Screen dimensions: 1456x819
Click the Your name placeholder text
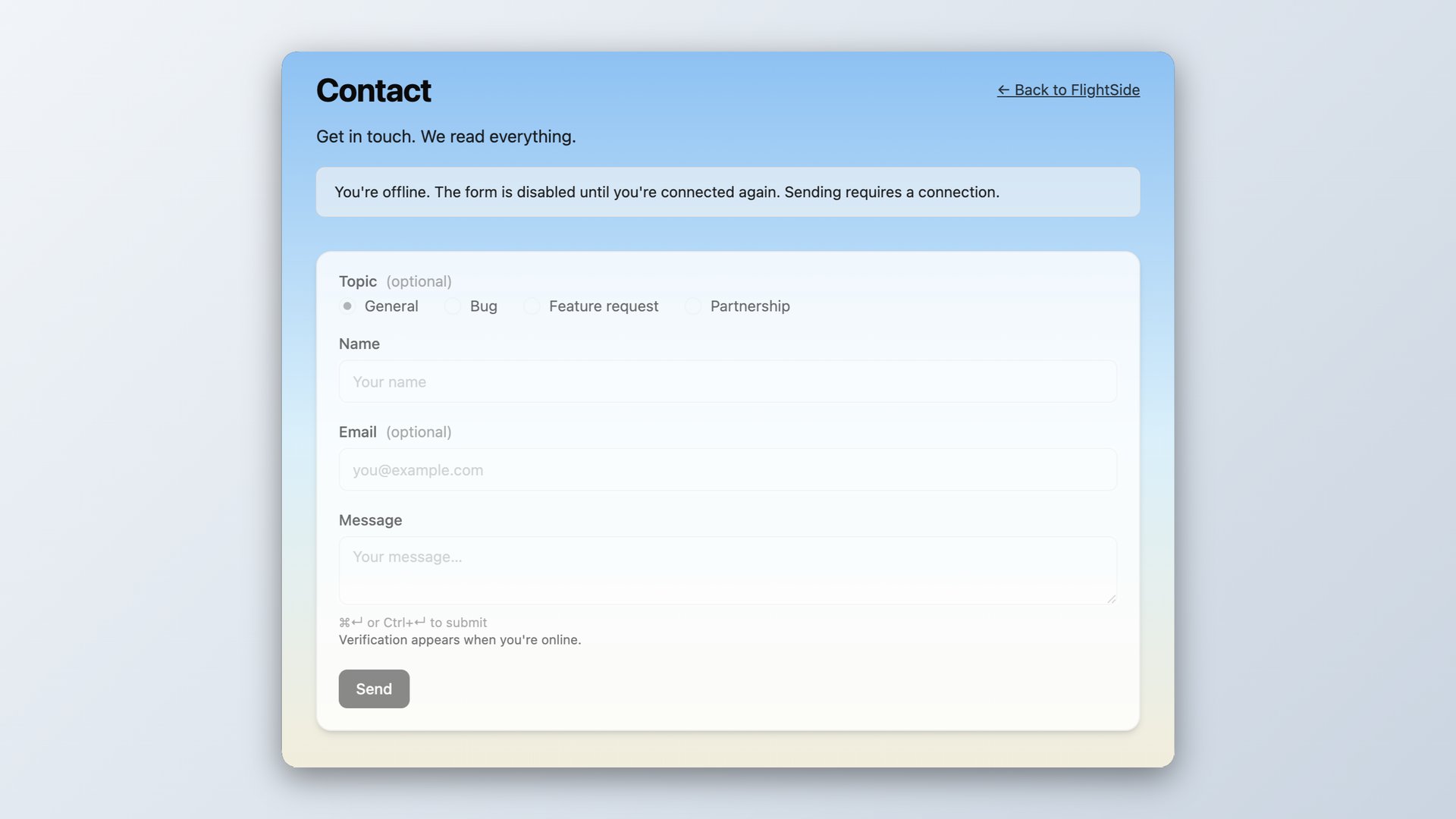[x=389, y=381]
